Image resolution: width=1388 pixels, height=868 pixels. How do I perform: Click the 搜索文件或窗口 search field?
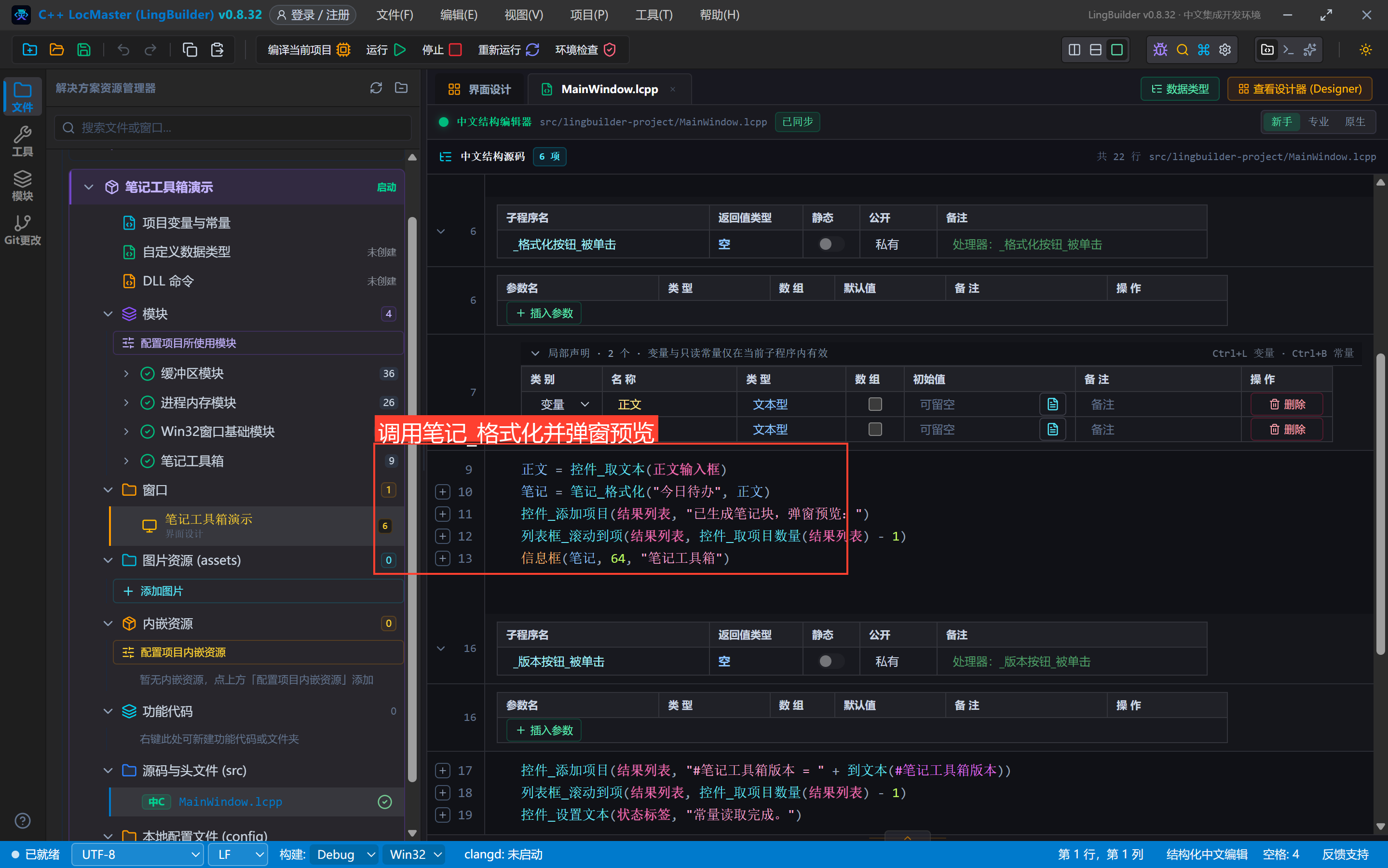click(232, 127)
